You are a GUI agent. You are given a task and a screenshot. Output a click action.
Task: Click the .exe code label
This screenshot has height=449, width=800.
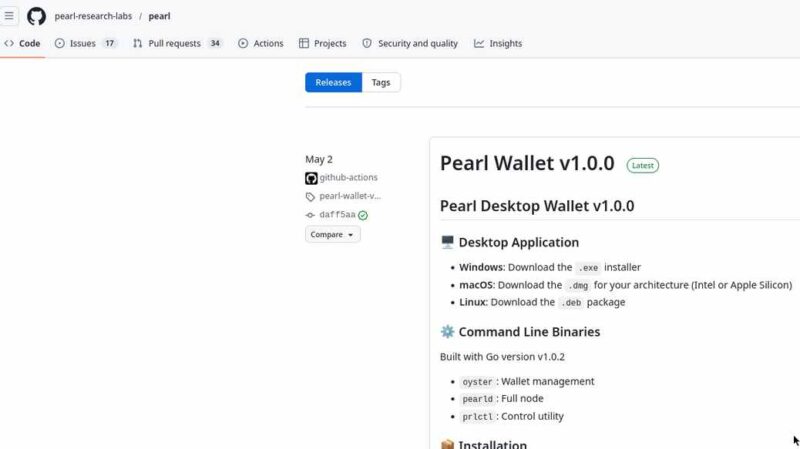coord(588,268)
